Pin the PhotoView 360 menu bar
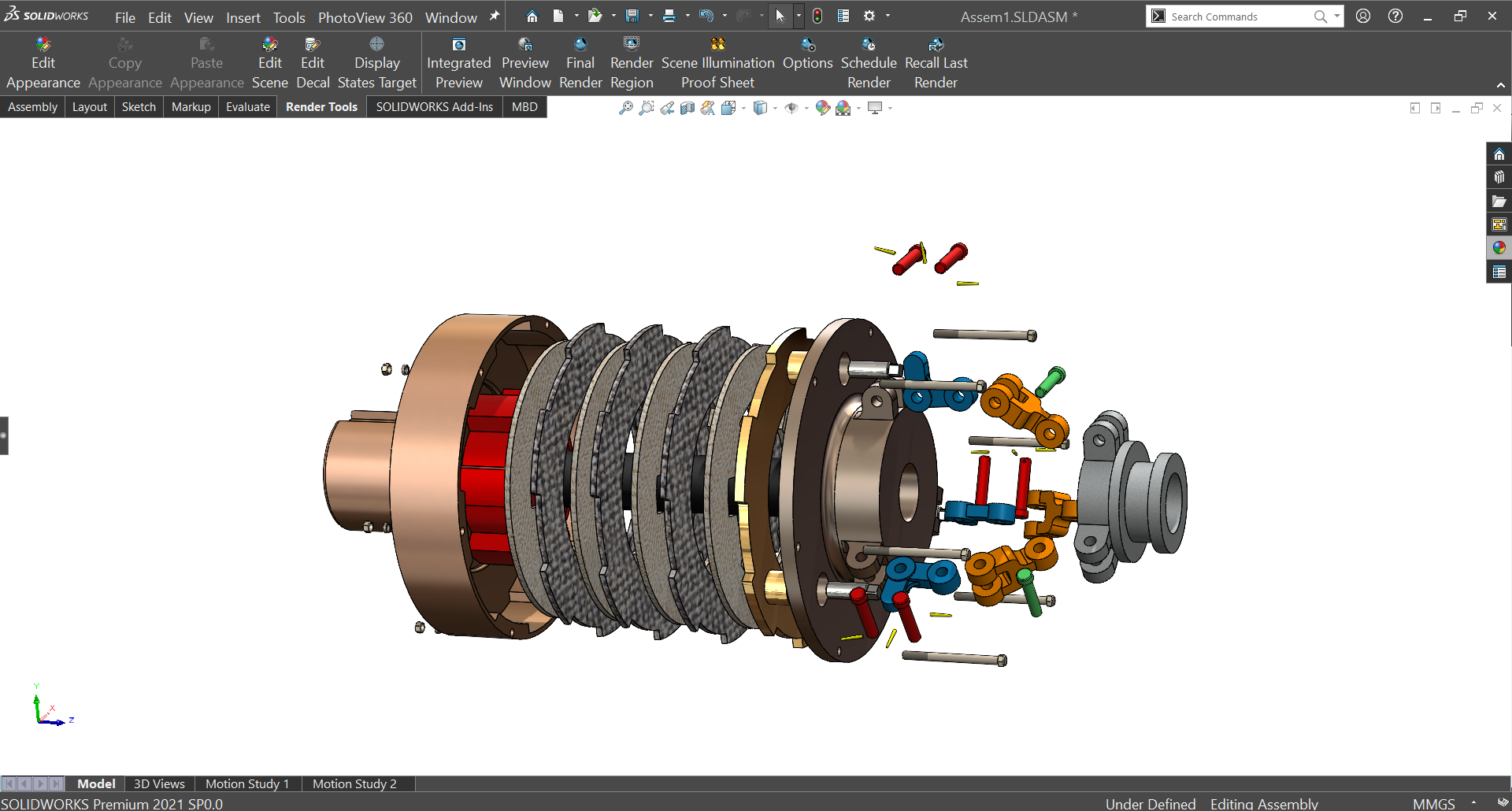This screenshot has width=1512, height=811. click(x=494, y=15)
